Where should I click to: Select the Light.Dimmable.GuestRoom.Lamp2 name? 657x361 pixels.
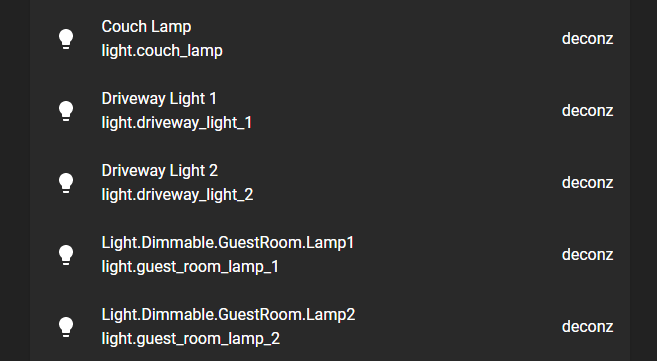click(228, 315)
